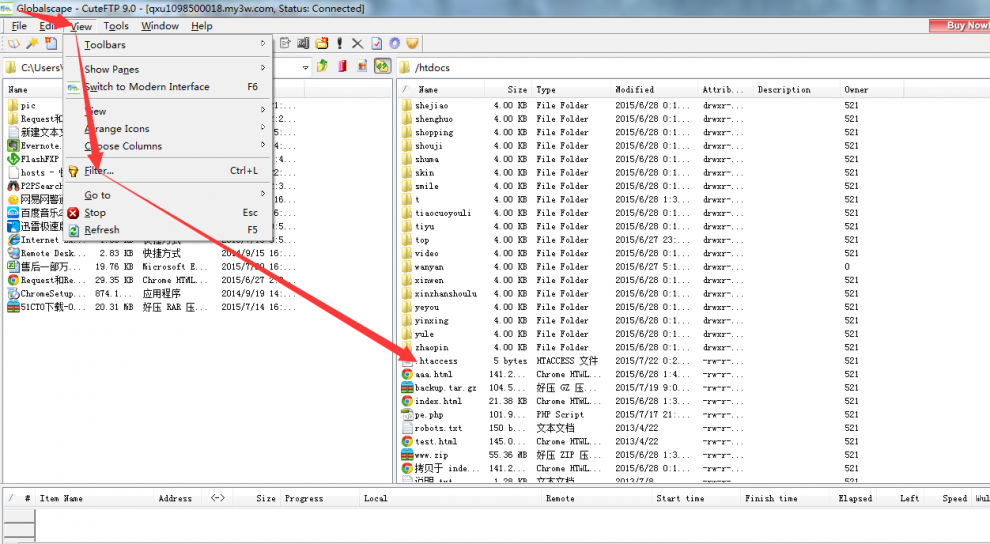
Task: Select Filter... from the View menu
Action: [x=100, y=171]
